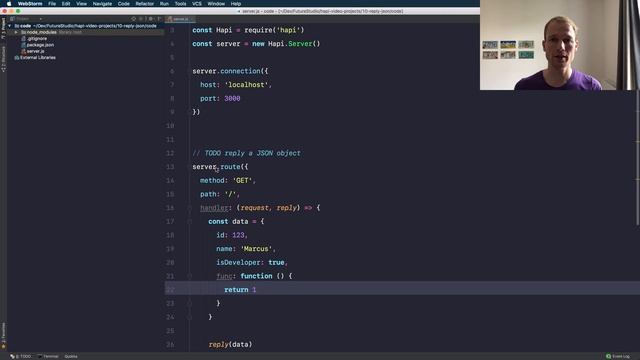Open the View menu
640x360 pixels.
(81, 4)
